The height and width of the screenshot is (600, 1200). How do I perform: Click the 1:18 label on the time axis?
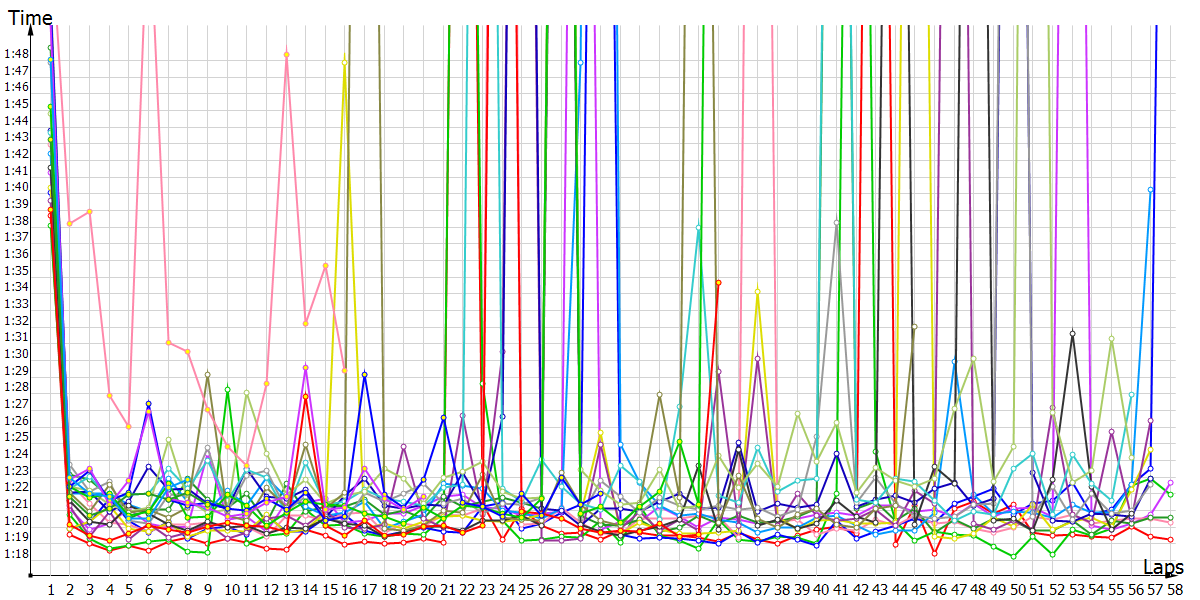pos(14,554)
